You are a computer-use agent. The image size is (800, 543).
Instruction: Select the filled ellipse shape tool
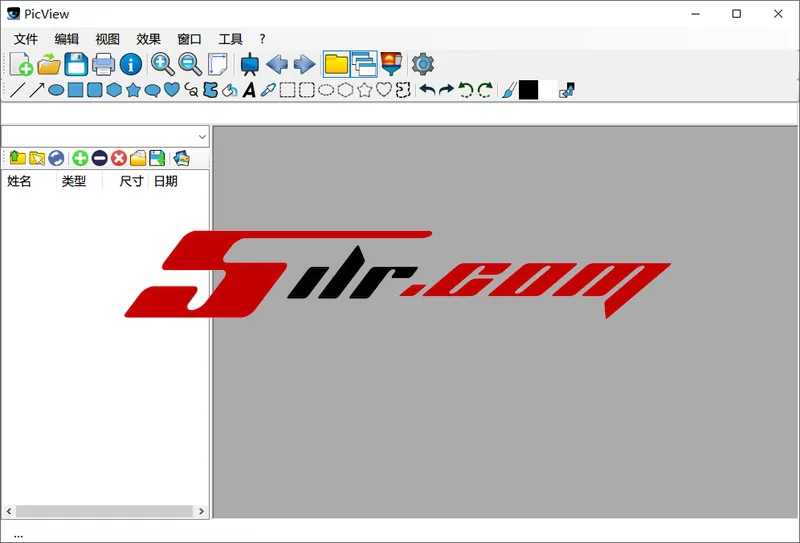(x=56, y=90)
